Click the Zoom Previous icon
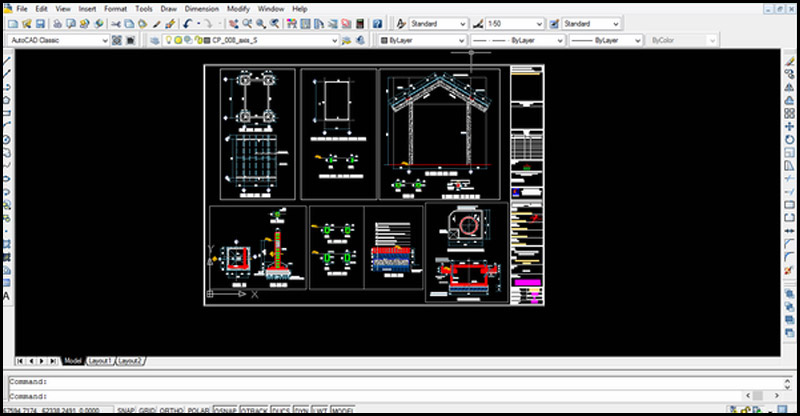The height and width of the screenshot is (416, 800). (x=274, y=24)
